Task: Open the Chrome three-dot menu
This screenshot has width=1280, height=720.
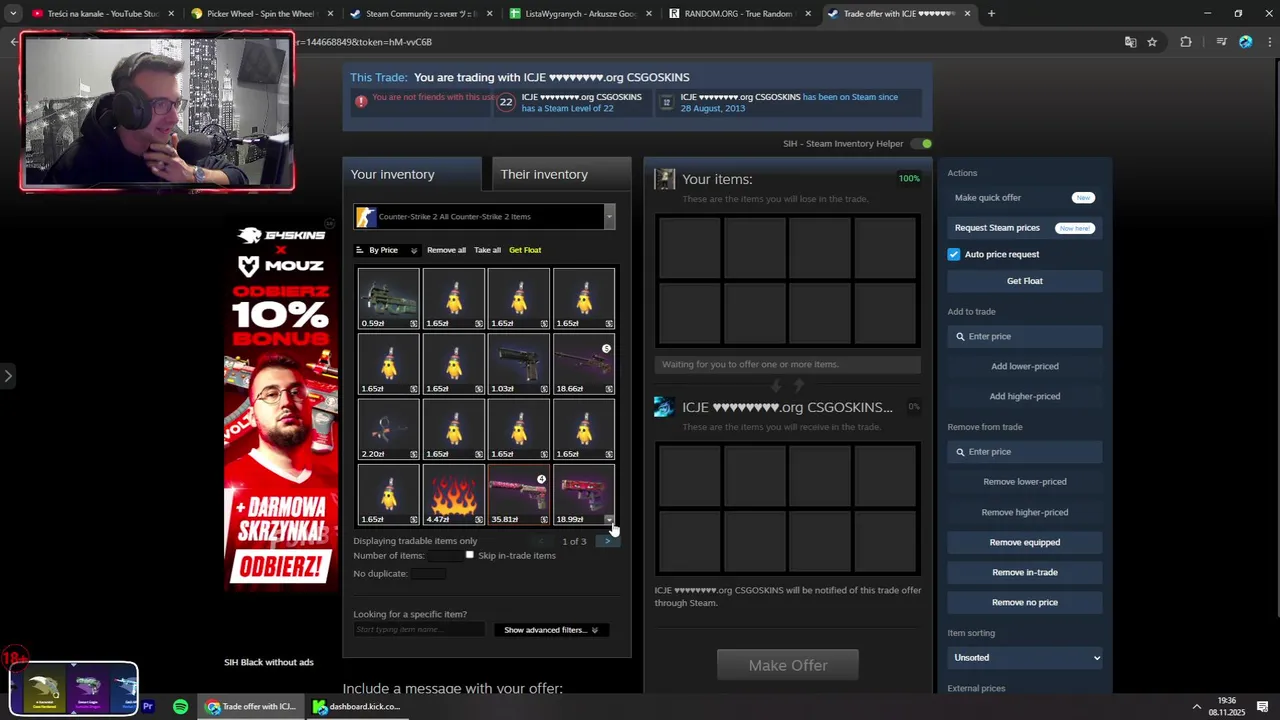Action: pos(1269,42)
